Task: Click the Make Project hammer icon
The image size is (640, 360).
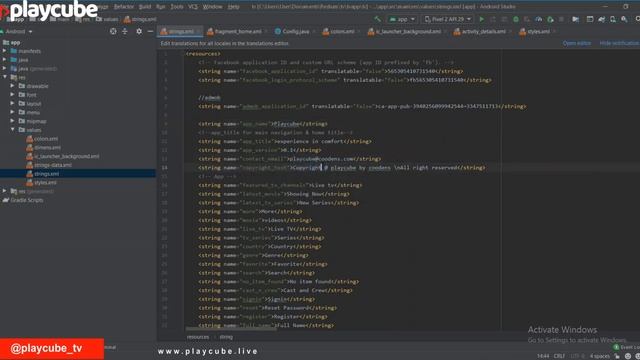Action: 378,19
